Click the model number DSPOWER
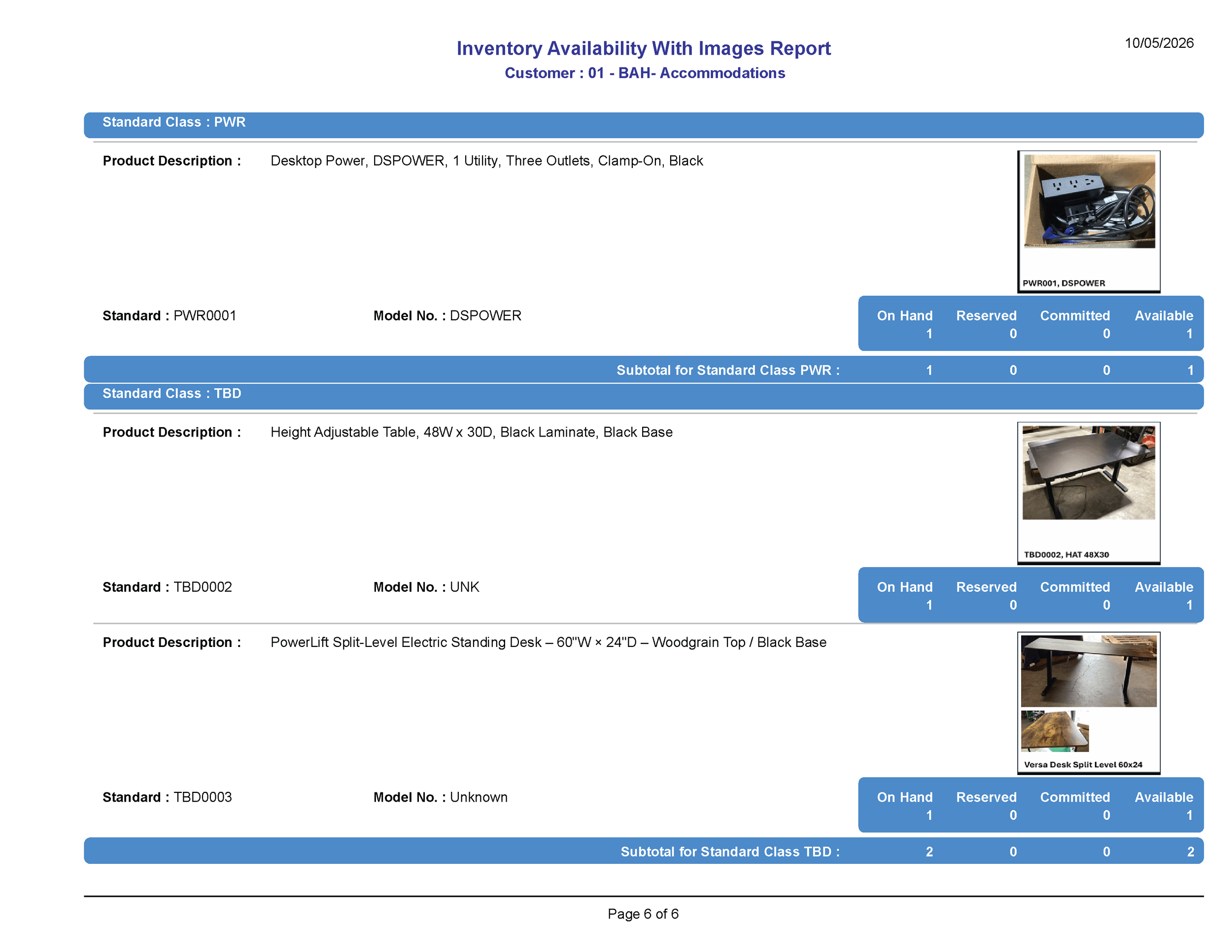The height and width of the screenshot is (952, 1232). [485, 316]
